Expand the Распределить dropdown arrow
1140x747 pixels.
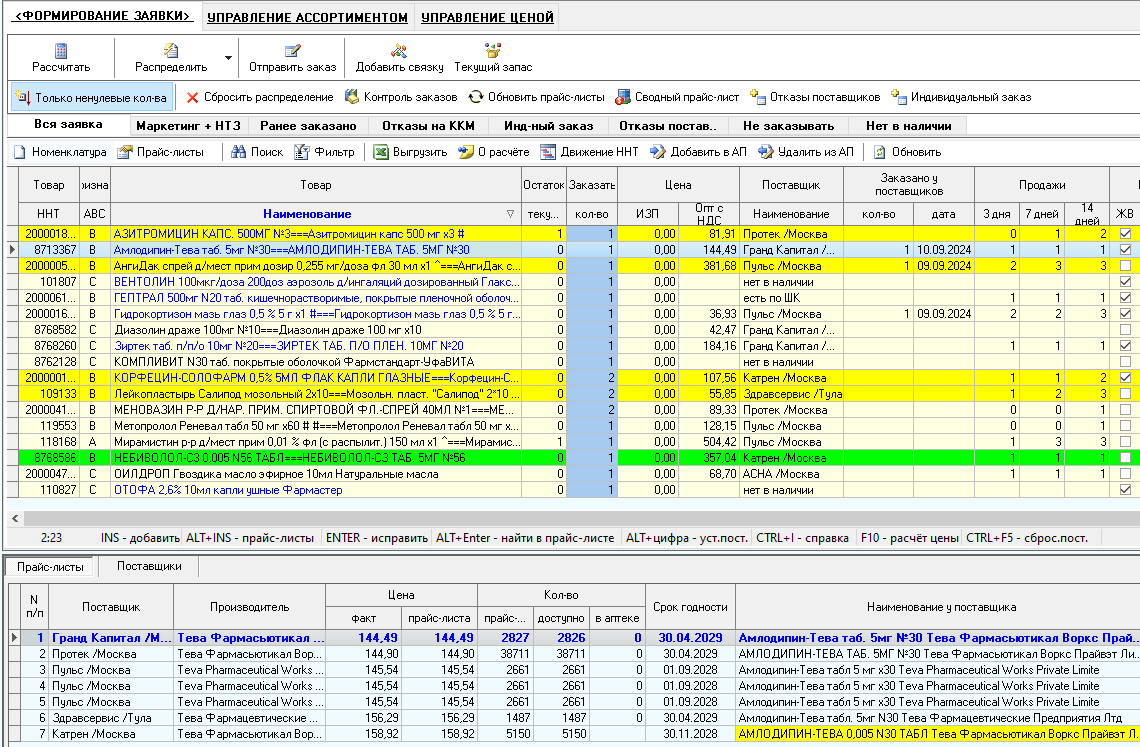click(x=228, y=59)
